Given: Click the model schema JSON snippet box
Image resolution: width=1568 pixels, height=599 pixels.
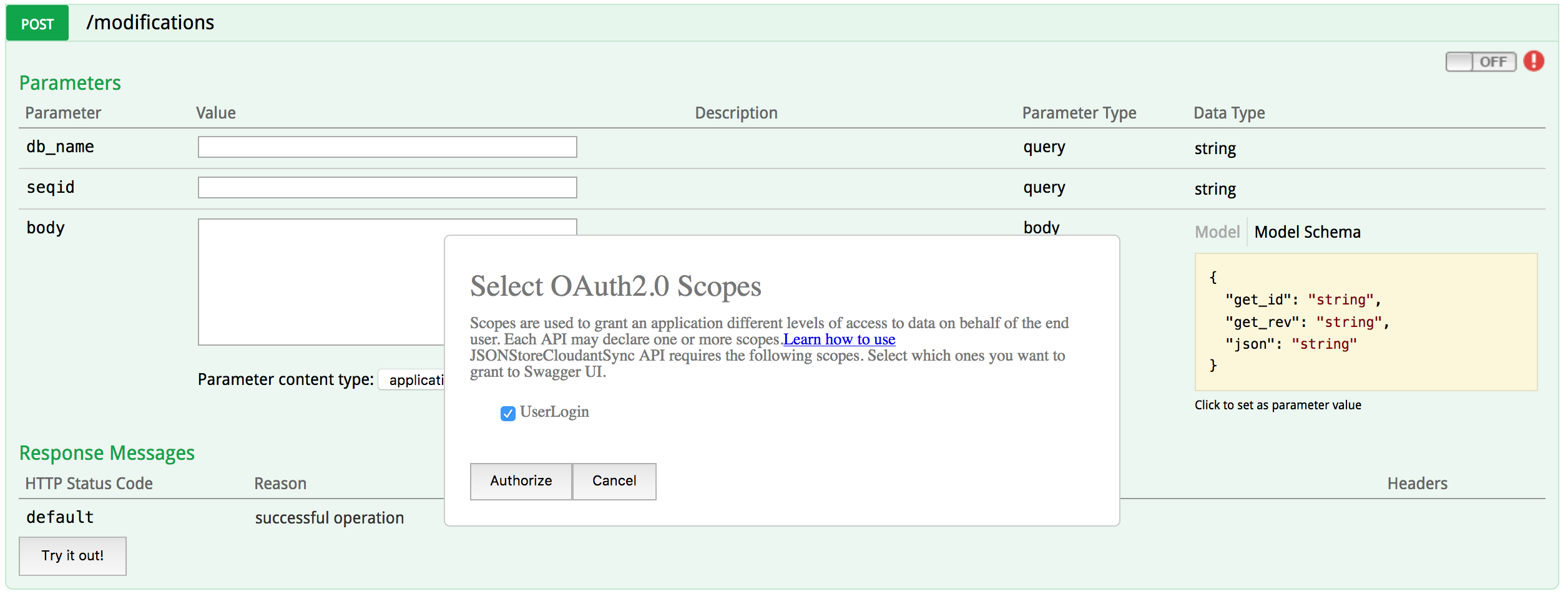Looking at the screenshot, I should 1366,322.
